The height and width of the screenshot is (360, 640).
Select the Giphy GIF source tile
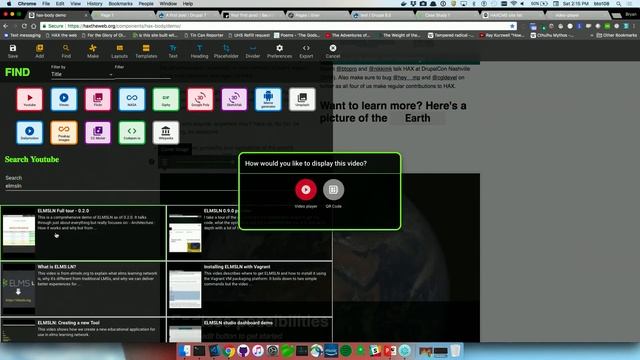(166, 99)
